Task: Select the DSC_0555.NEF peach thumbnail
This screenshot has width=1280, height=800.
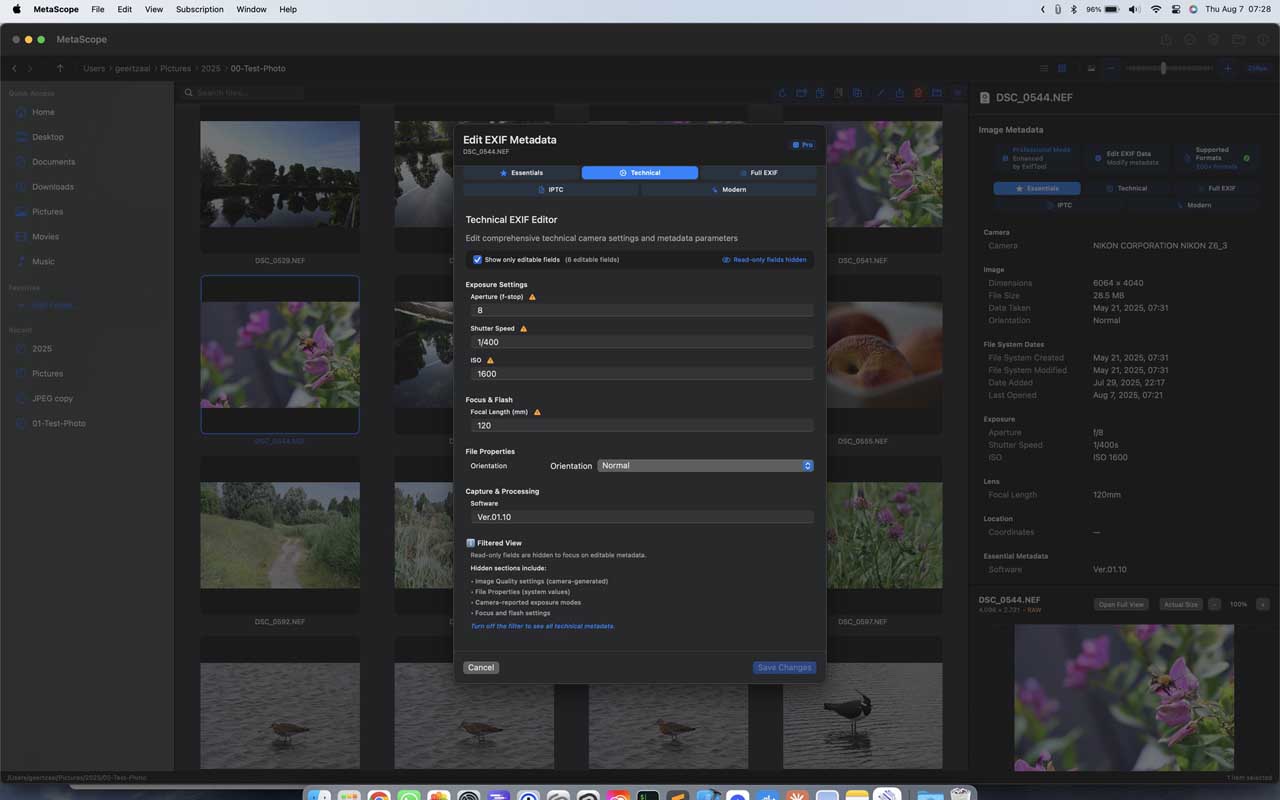Action: [x=862, y=355]
